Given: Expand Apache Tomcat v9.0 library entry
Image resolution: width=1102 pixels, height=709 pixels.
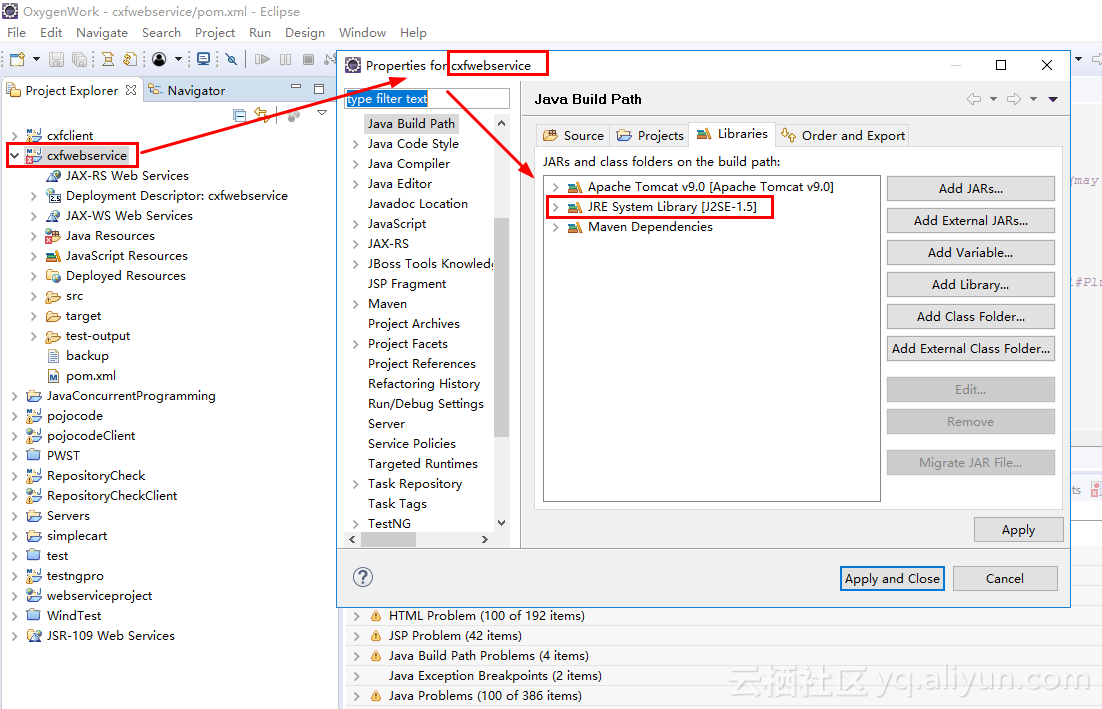Looking at the screenshot, I should [x=555, y=187].
